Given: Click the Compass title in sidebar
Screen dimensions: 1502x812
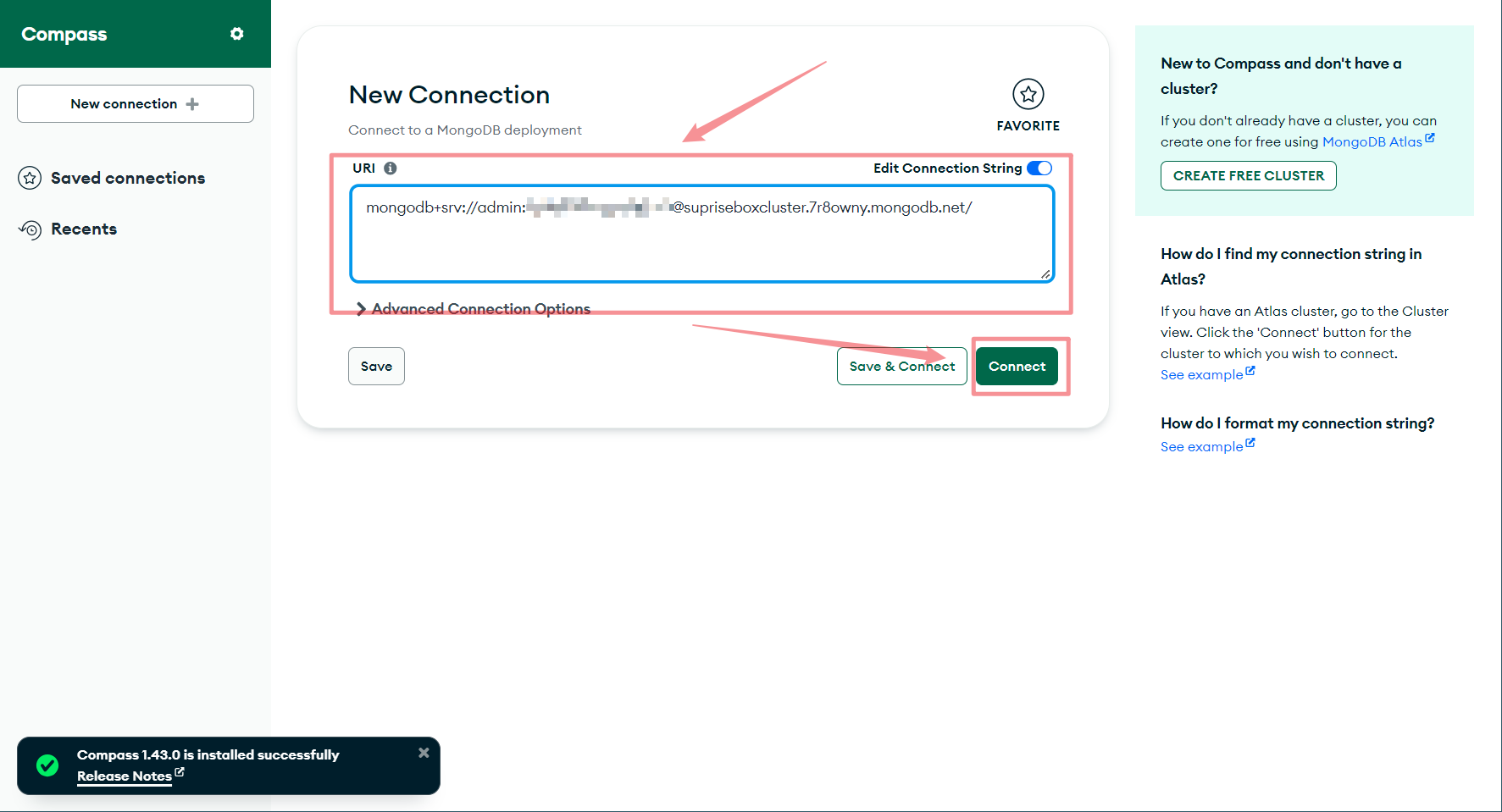Looking at the screenshot, I should tap(64, 34).
